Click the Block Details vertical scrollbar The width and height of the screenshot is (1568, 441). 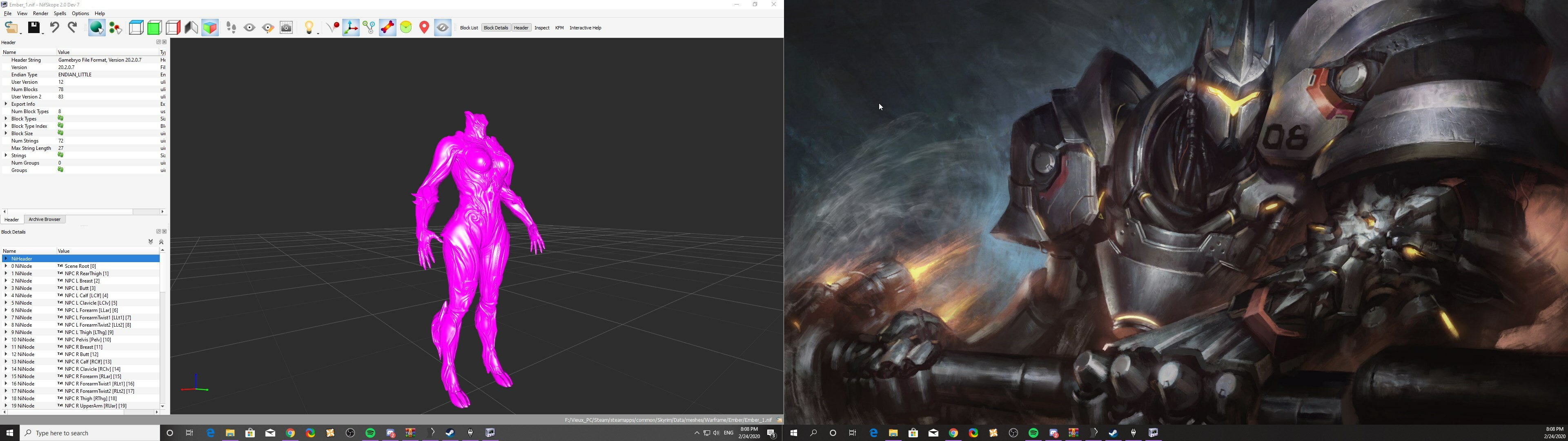pyautogui.click(x=163, y=328)
